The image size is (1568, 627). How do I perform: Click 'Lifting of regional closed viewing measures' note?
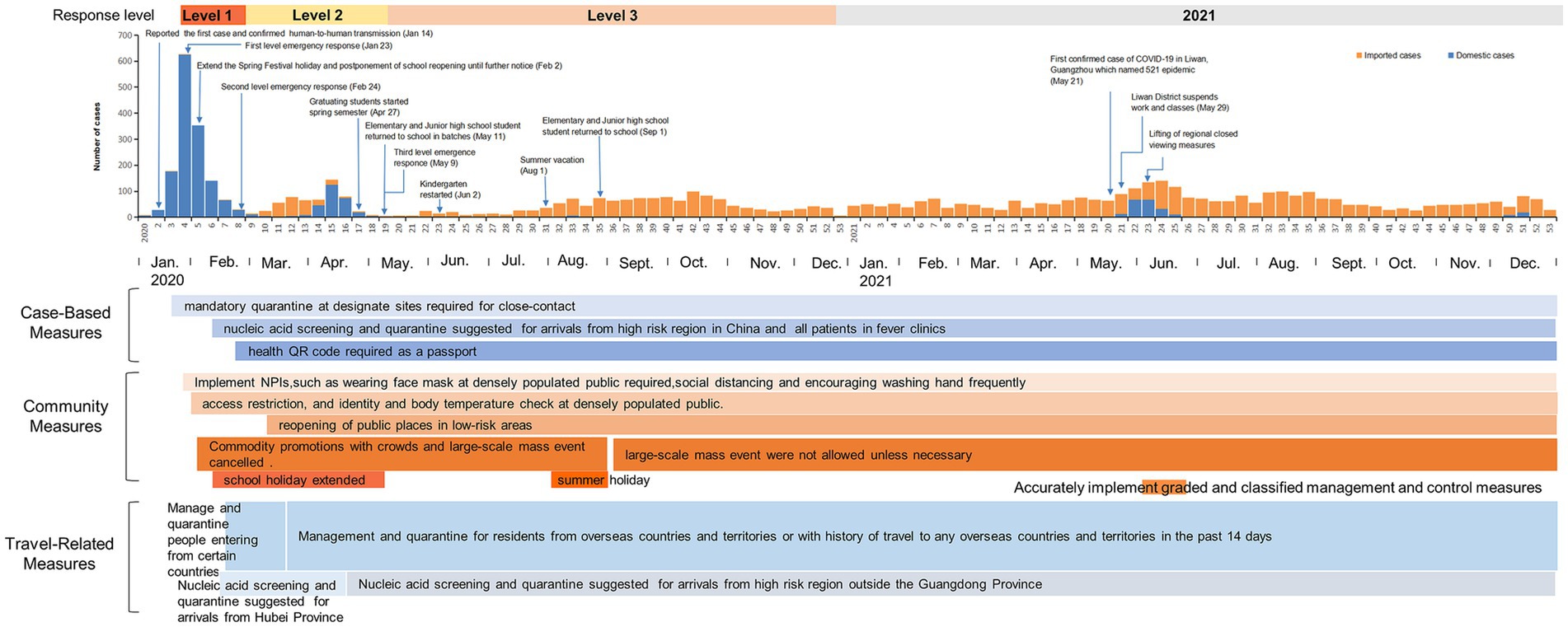pyautogui.click(x=1193, y=139)
